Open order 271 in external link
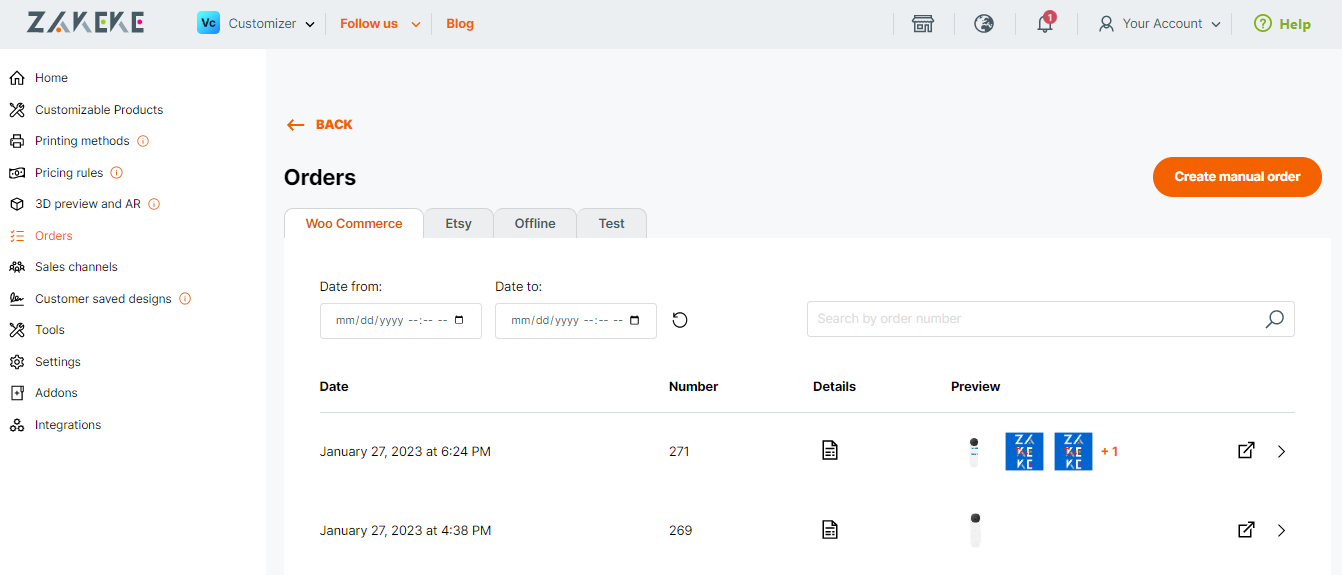The height and width of the screenshot is (575, 1342). coord(1246,451)
